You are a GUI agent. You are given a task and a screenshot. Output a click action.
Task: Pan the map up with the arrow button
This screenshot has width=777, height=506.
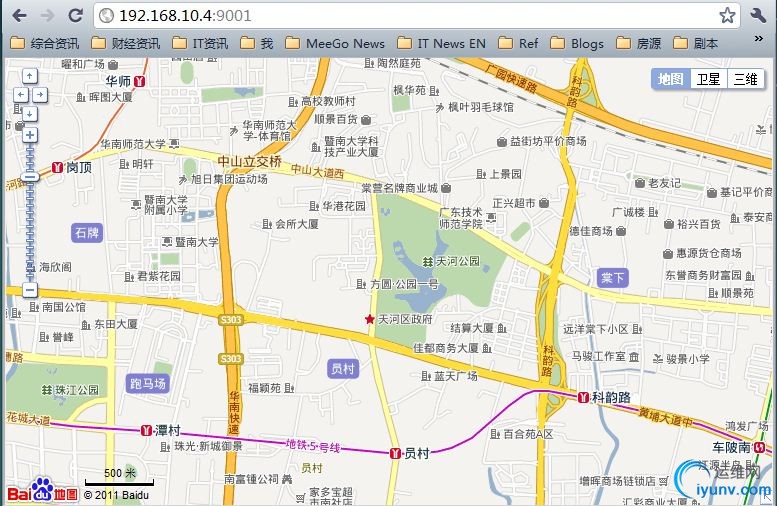tap(30, 76)
